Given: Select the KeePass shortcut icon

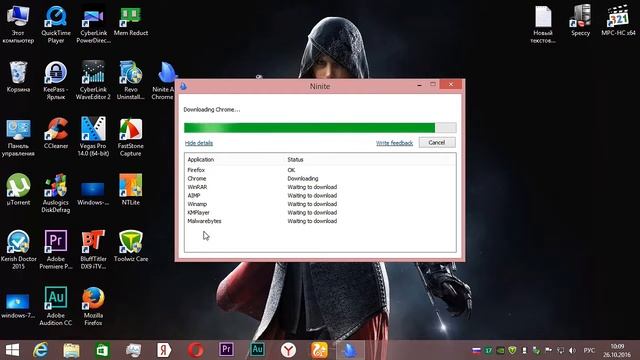Looking at the screenshot, I should [56, 80].
